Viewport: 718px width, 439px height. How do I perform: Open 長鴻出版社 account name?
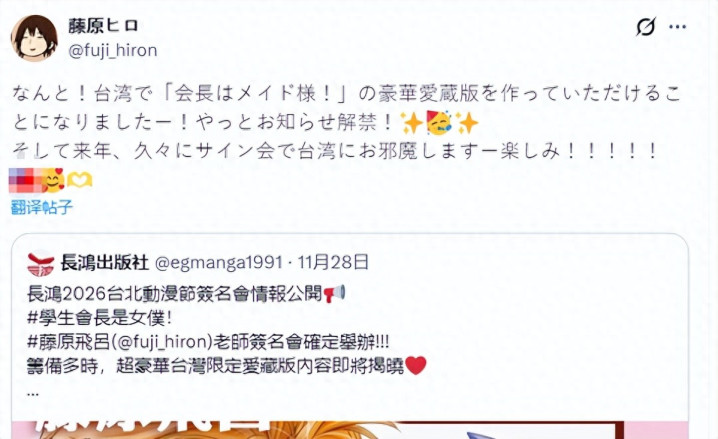click(105, 262)
